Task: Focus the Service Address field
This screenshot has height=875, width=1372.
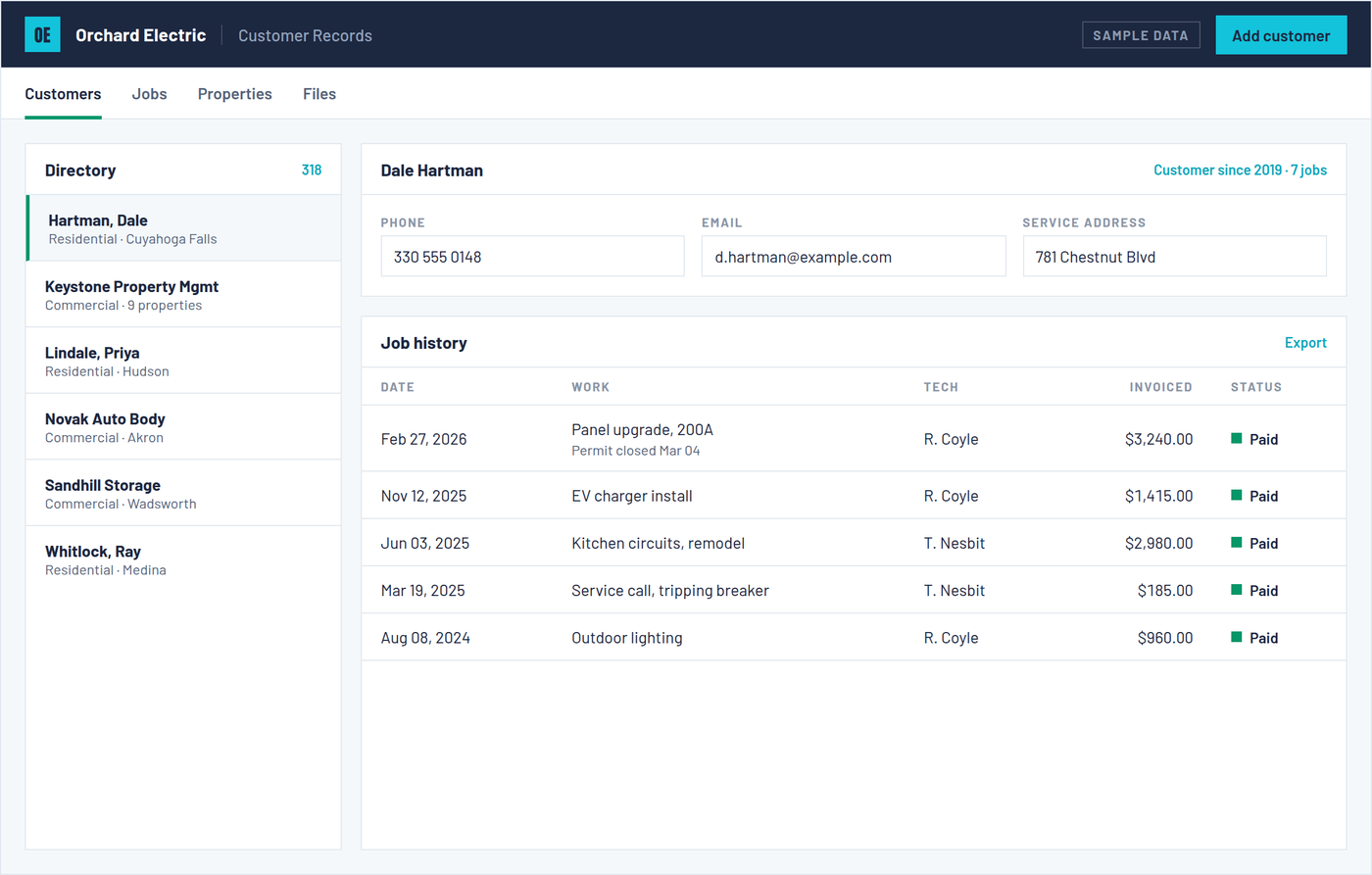Action: click(1174, 257)
